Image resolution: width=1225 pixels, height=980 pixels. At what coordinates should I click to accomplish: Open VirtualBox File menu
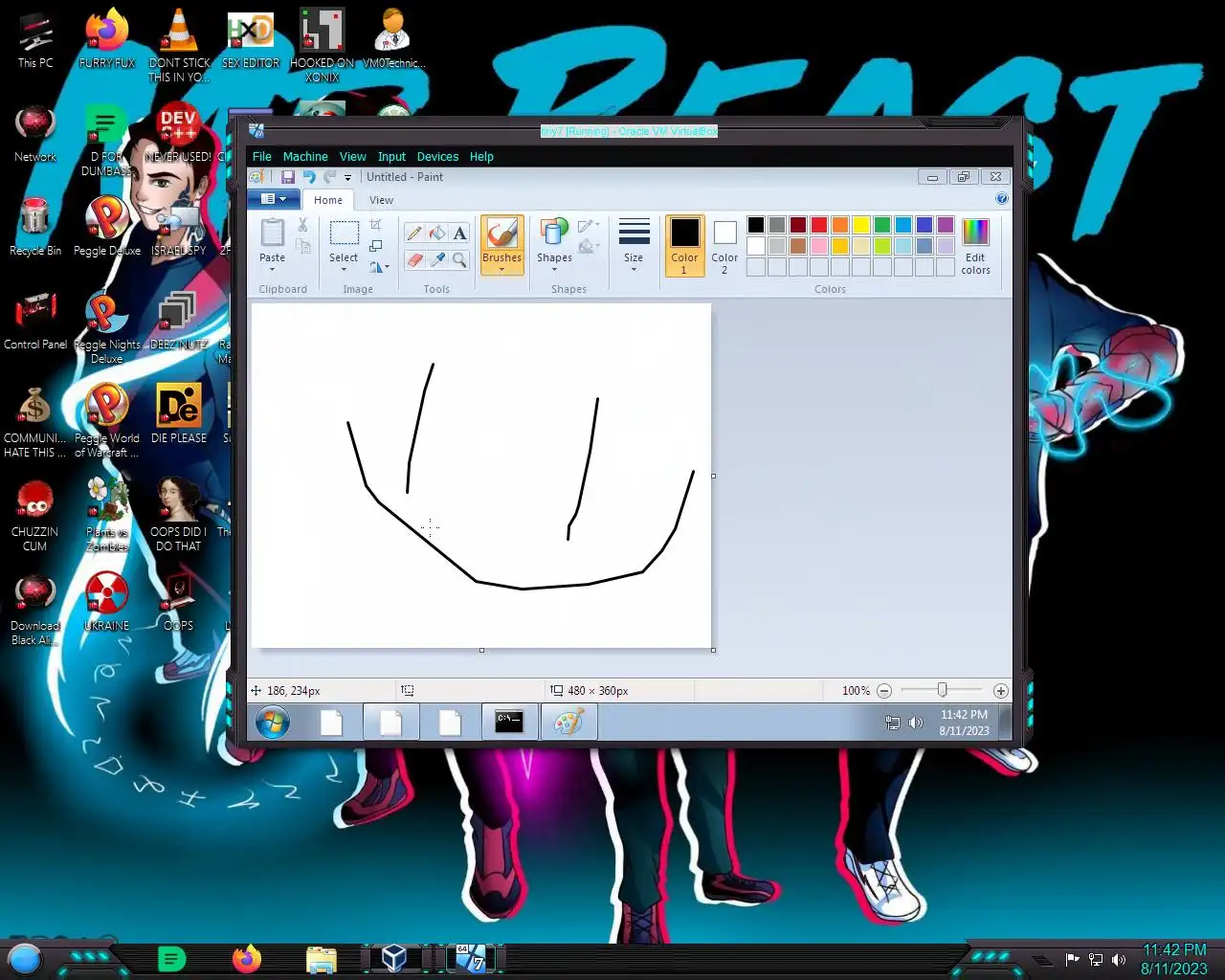tap(262, 157)
